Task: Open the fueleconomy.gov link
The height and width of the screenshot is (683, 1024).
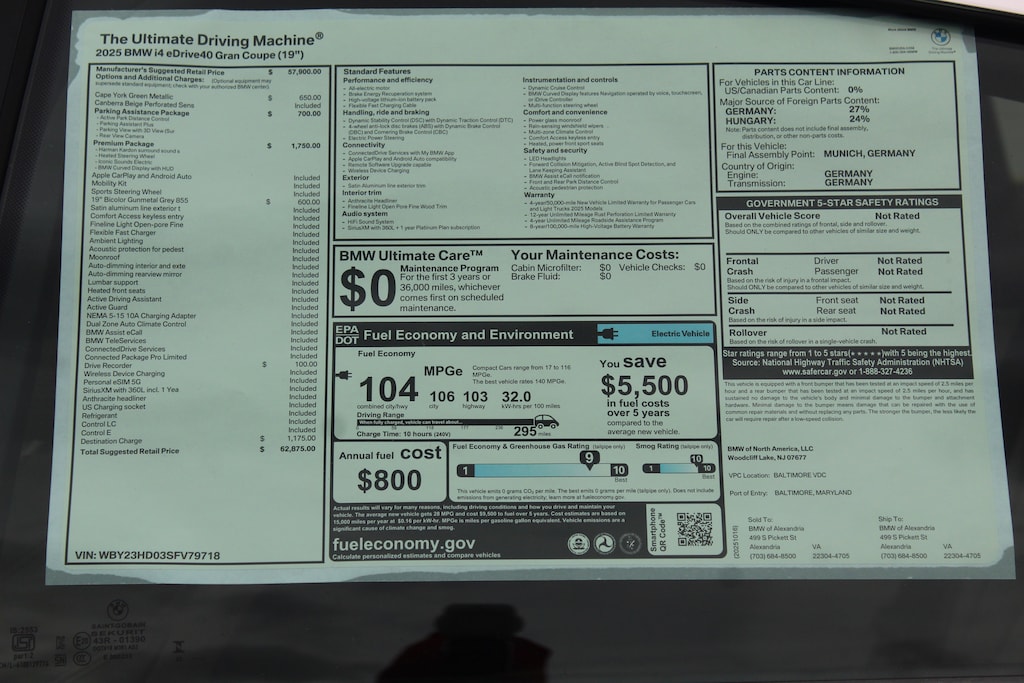Action: click(402, 545)
